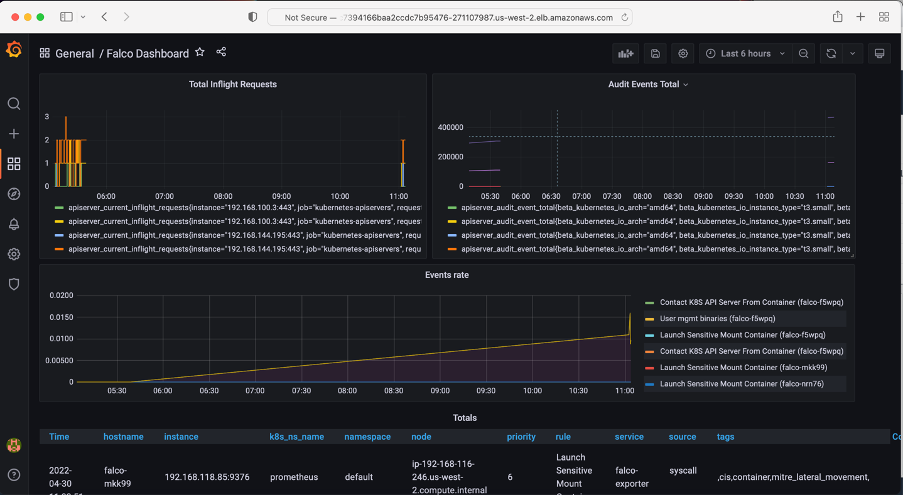Viewport: 904px width, 496px height.
Task: Zoom out the time range
Action: click(x=804, y=54)
